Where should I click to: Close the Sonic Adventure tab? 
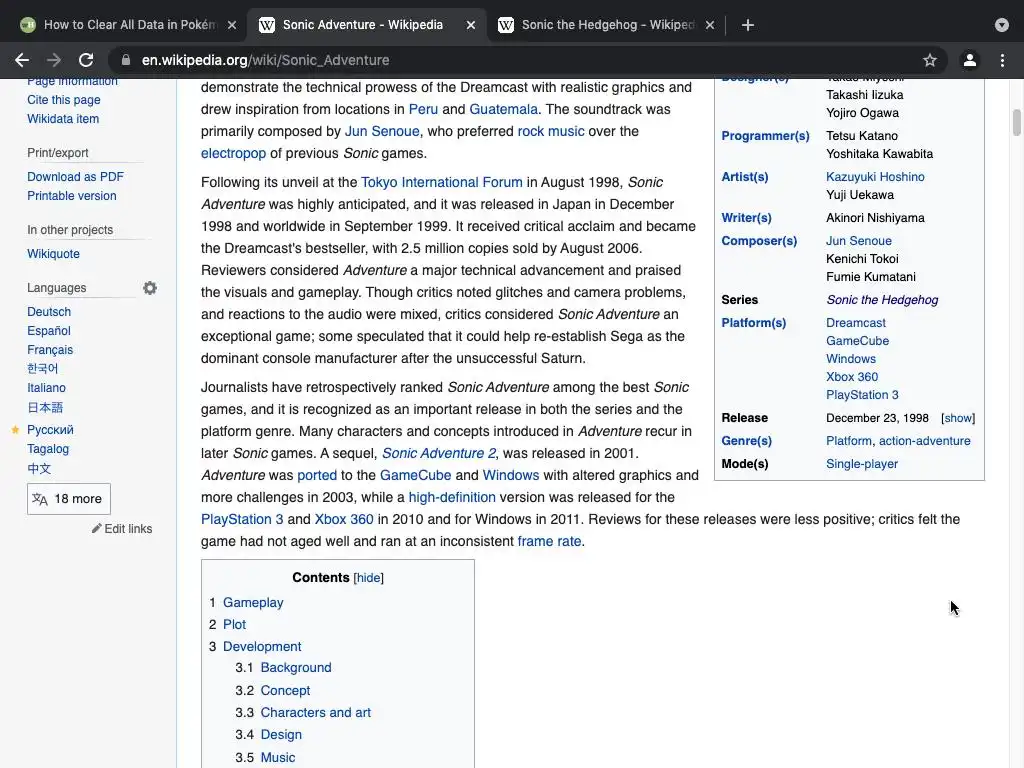(471, 25)
